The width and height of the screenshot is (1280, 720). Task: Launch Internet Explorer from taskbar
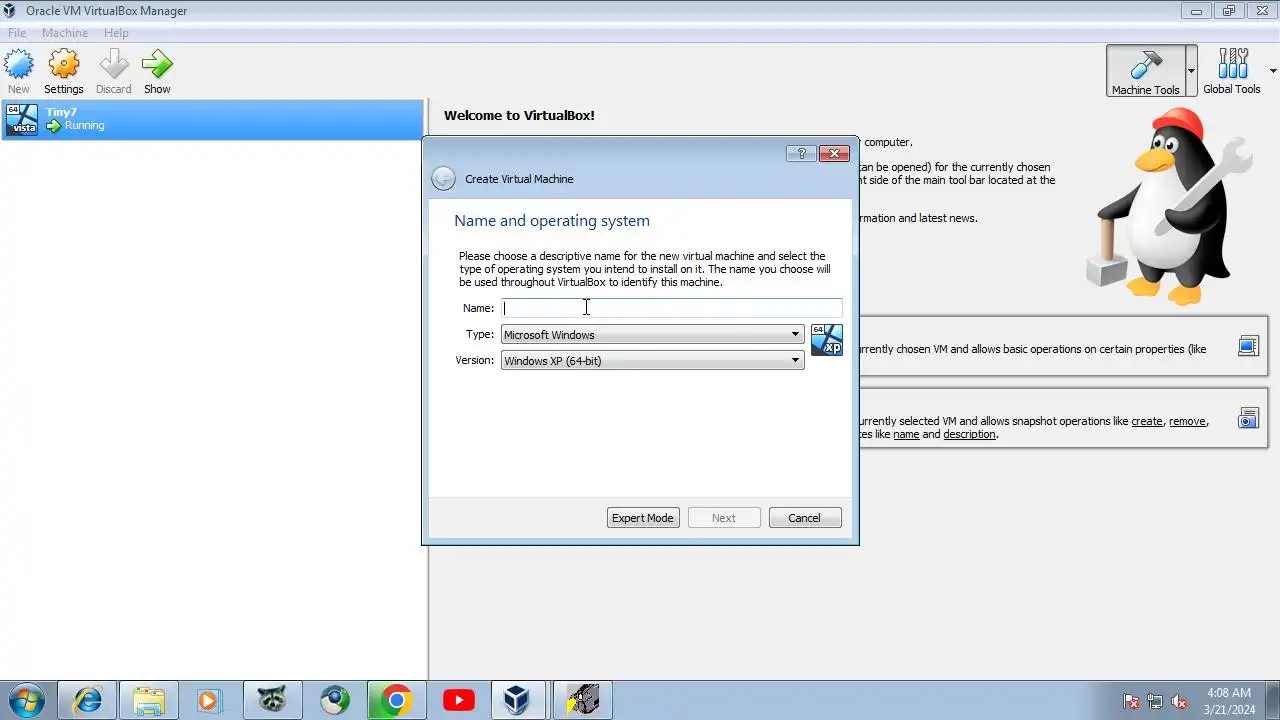coord(88,700)
